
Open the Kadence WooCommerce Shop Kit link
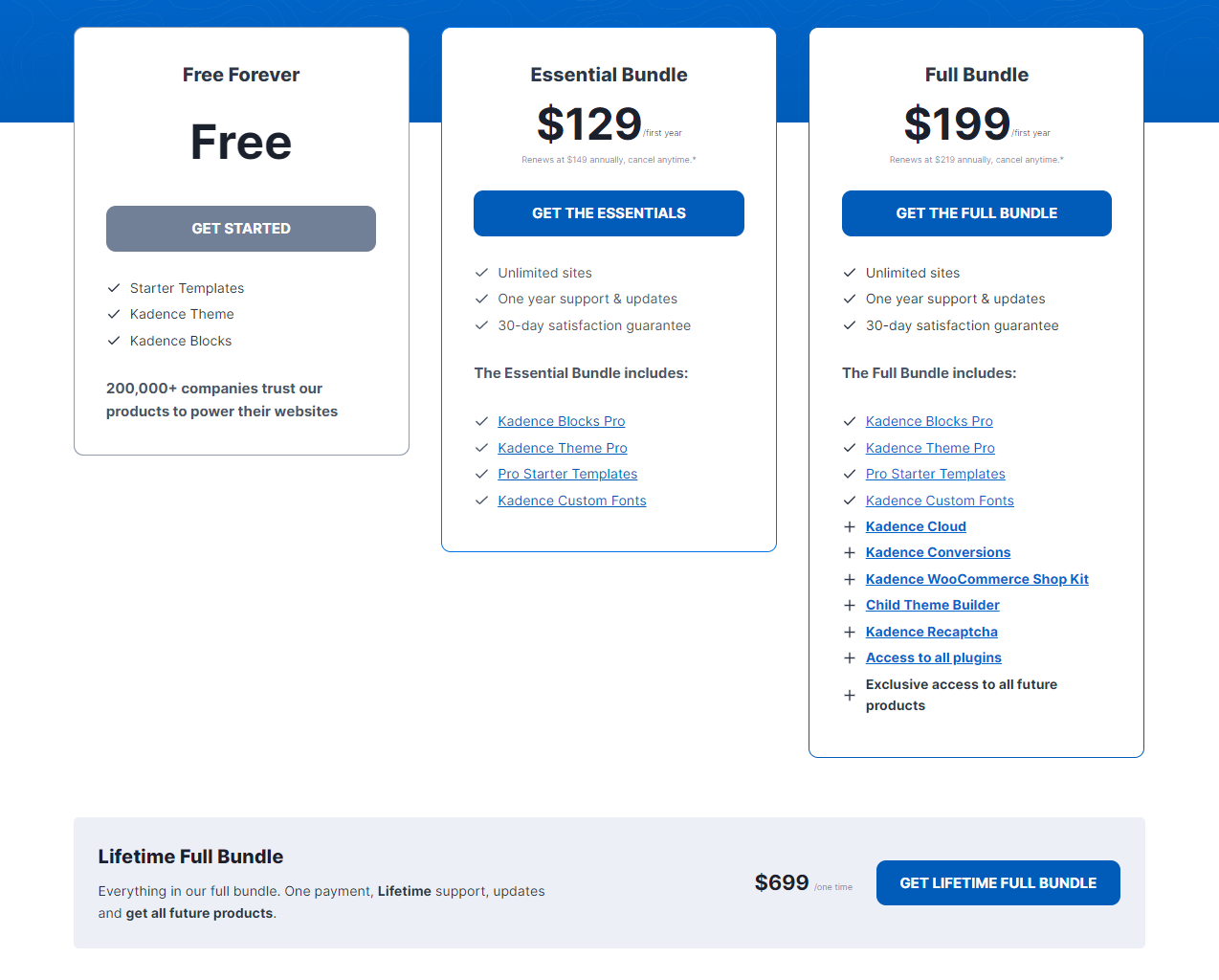(x=976, y=579)
